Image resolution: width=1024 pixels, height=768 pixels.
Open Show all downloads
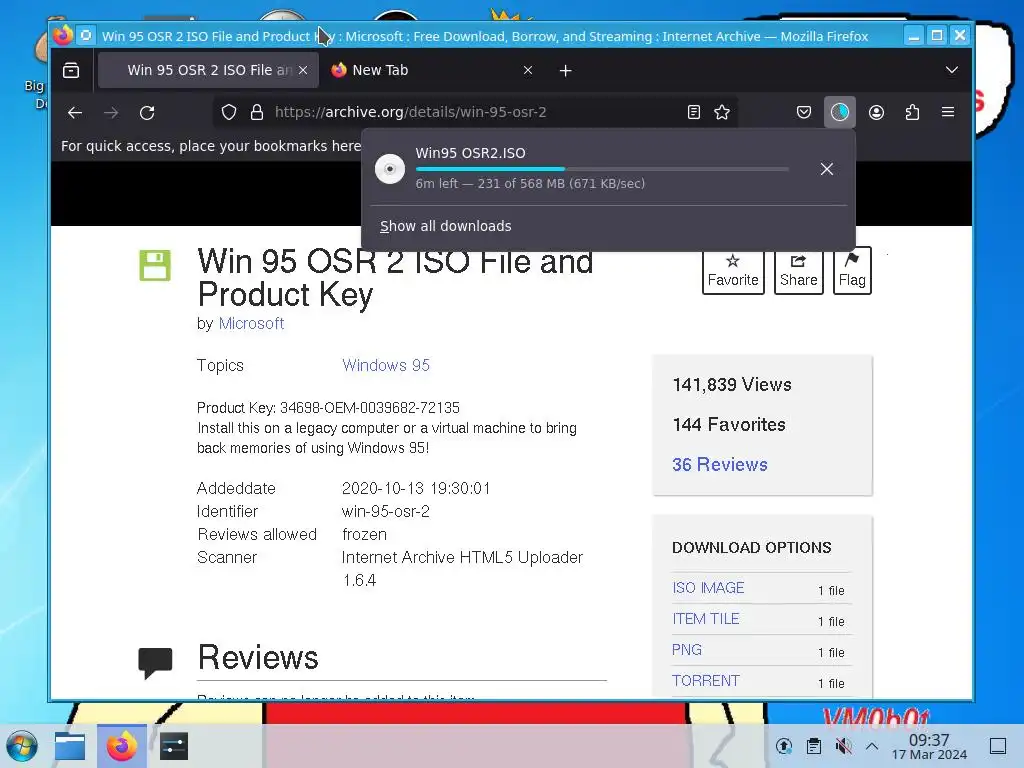[x=445, y=226]
